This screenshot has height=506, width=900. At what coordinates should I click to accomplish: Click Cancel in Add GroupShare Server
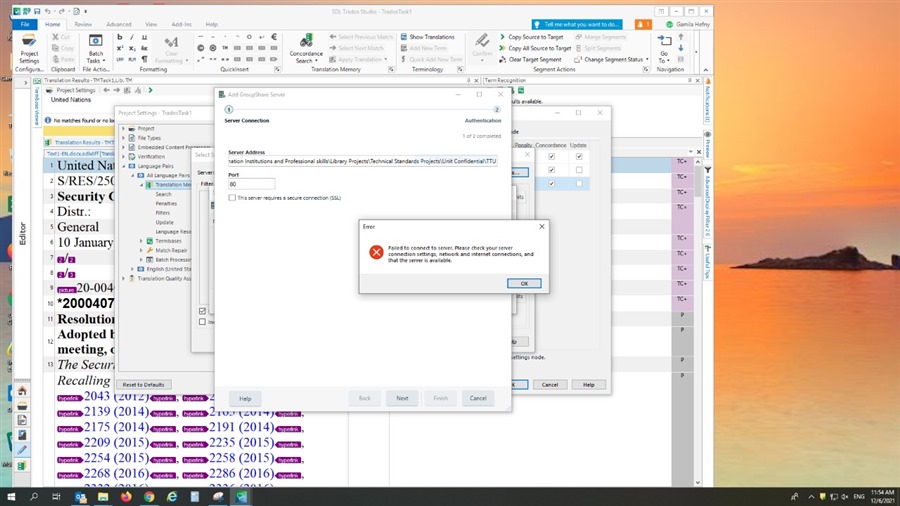point(478,398)
